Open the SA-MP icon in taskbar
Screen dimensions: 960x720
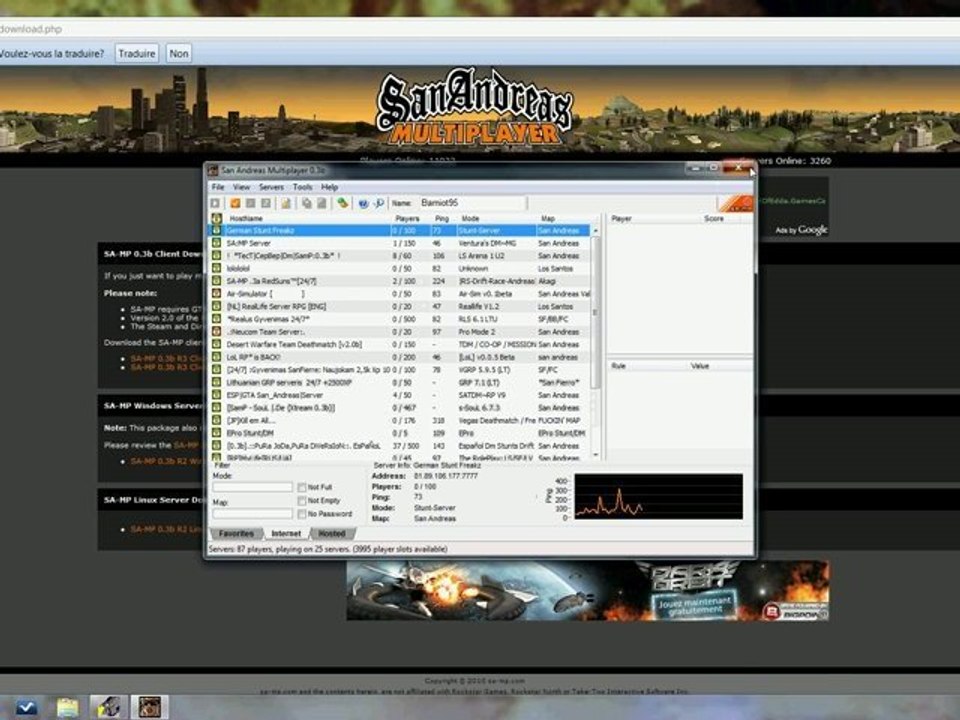pyautogui.click(x=149, y=707)
